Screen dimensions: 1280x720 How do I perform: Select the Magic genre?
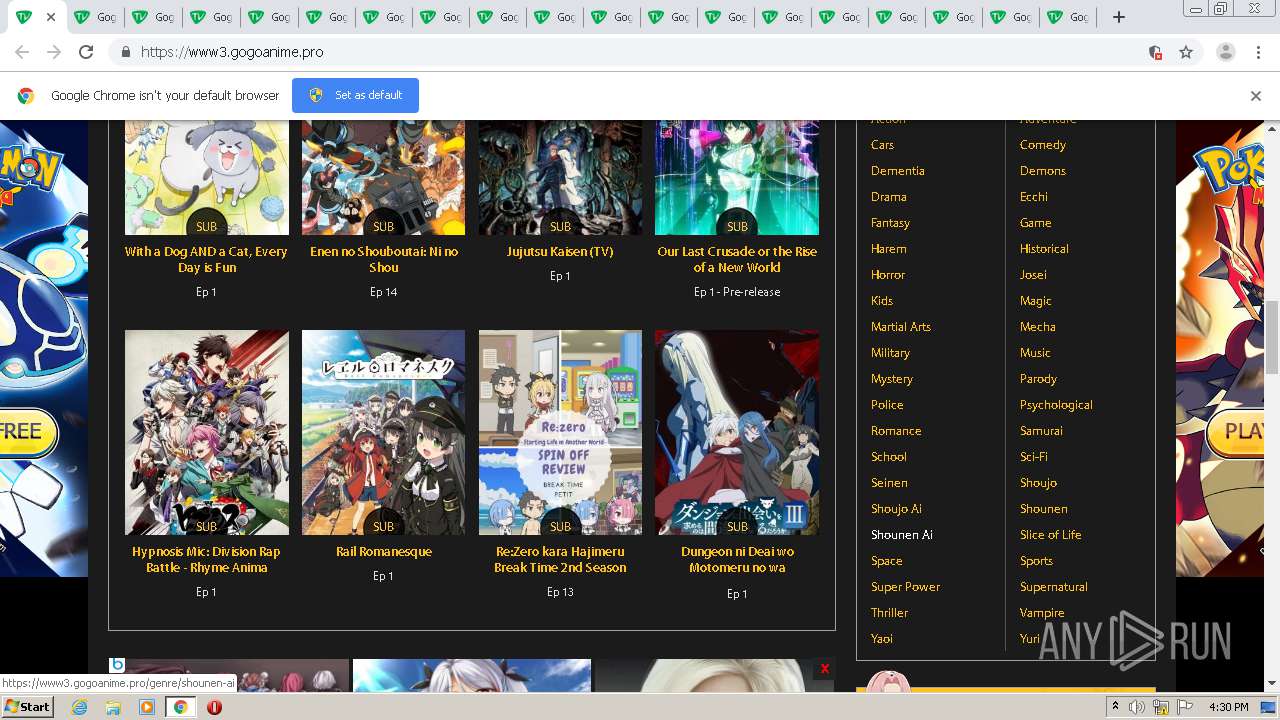tap(1036, 301)
